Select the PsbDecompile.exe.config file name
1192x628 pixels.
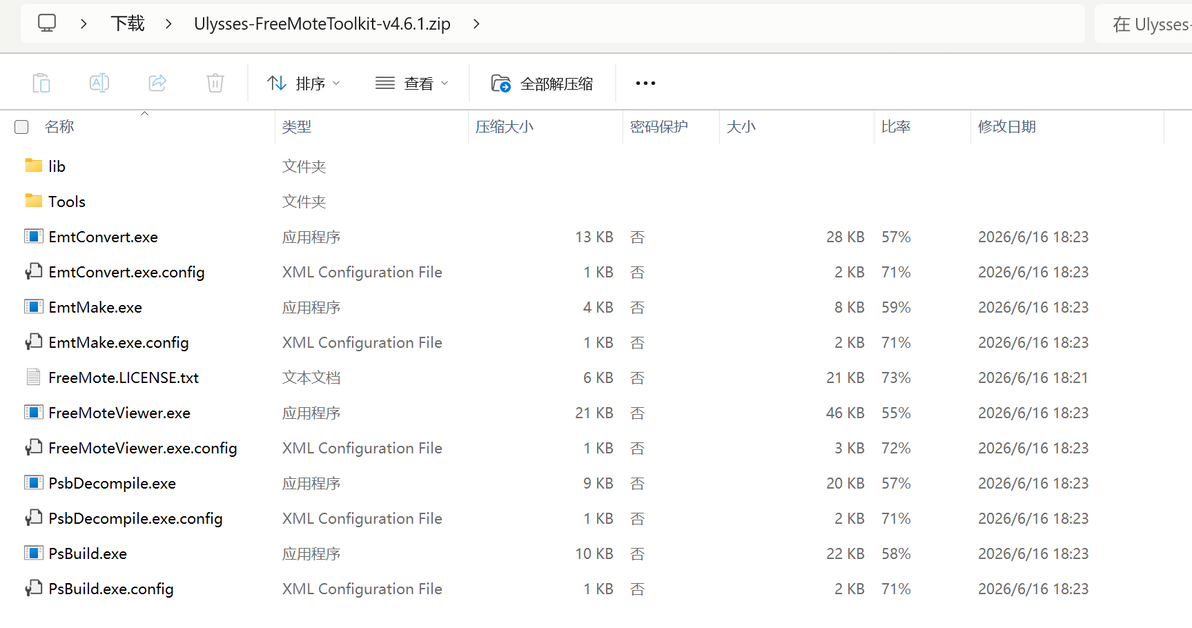click(x=135, y=519)
